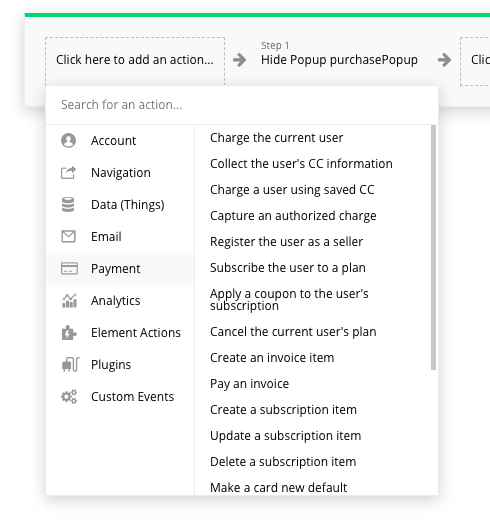This screenshot has width=490, height=526.
Task: Click the Custom Events gears icon
Action: coord(69,397)
